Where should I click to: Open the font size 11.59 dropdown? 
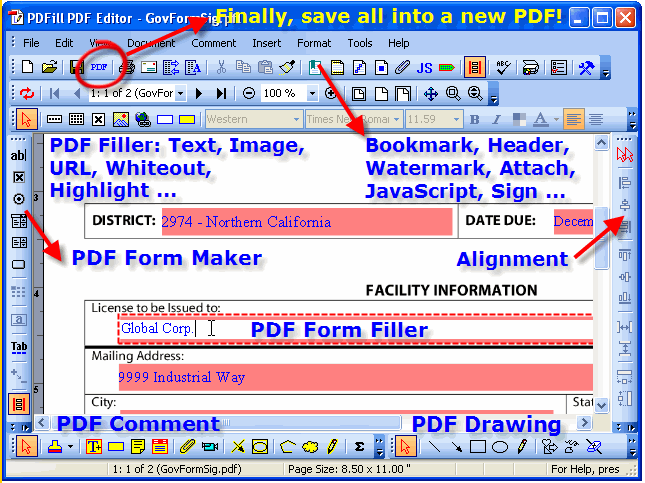pos(456,120)
